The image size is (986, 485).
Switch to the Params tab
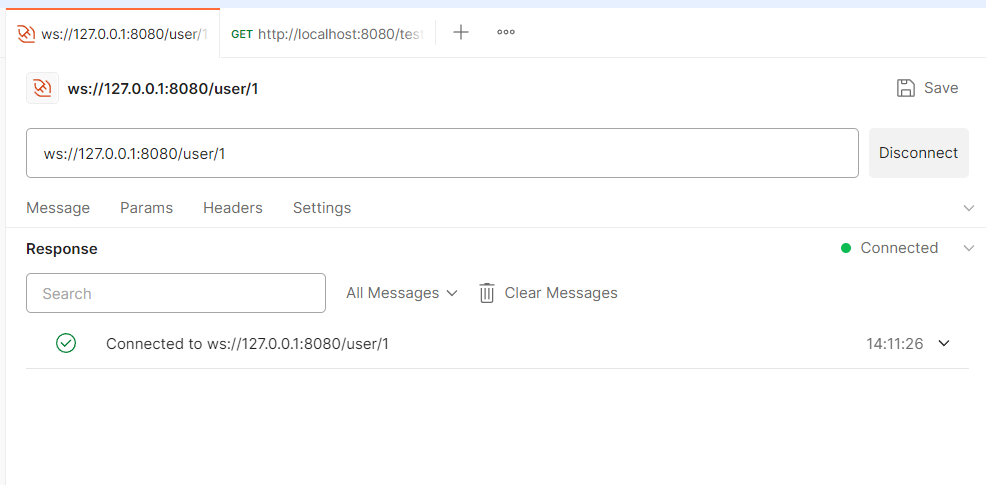(x=146, y=208)
